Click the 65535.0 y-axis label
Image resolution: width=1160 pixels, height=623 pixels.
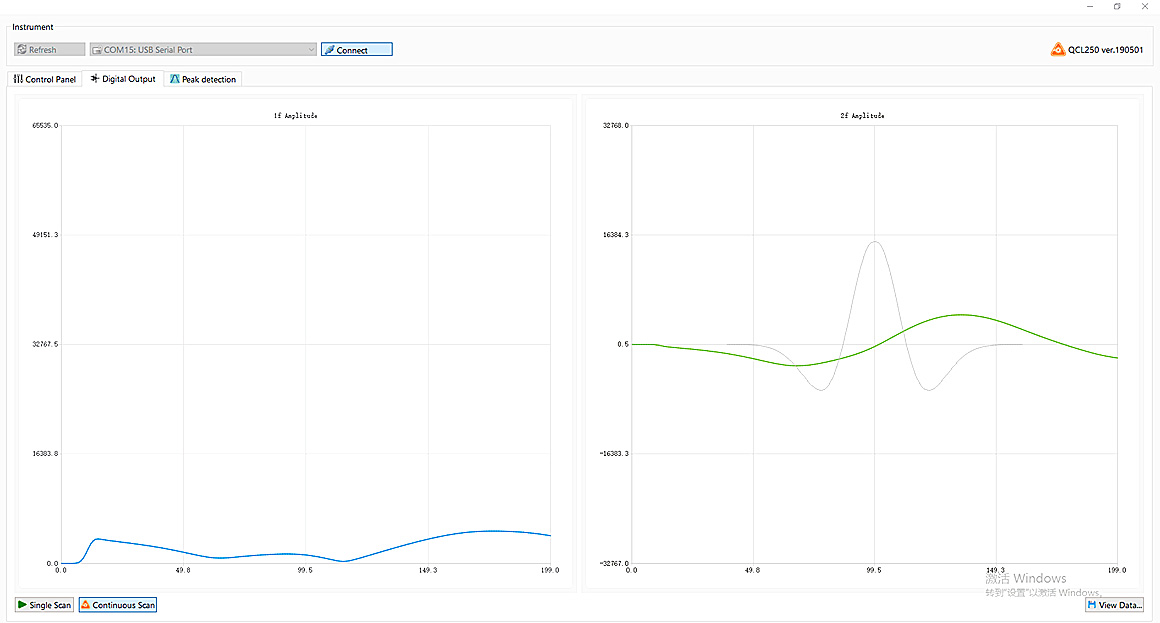46,126
